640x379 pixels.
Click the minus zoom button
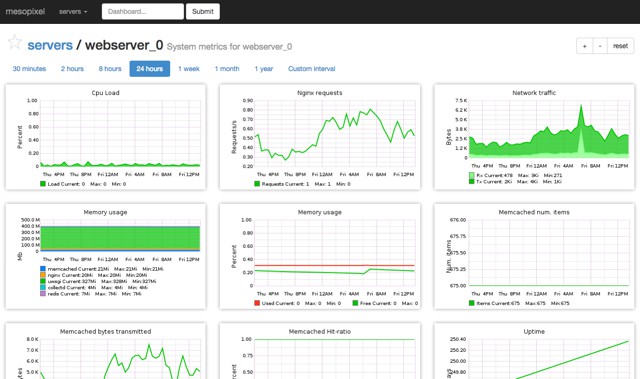click(x=600, y=46)
